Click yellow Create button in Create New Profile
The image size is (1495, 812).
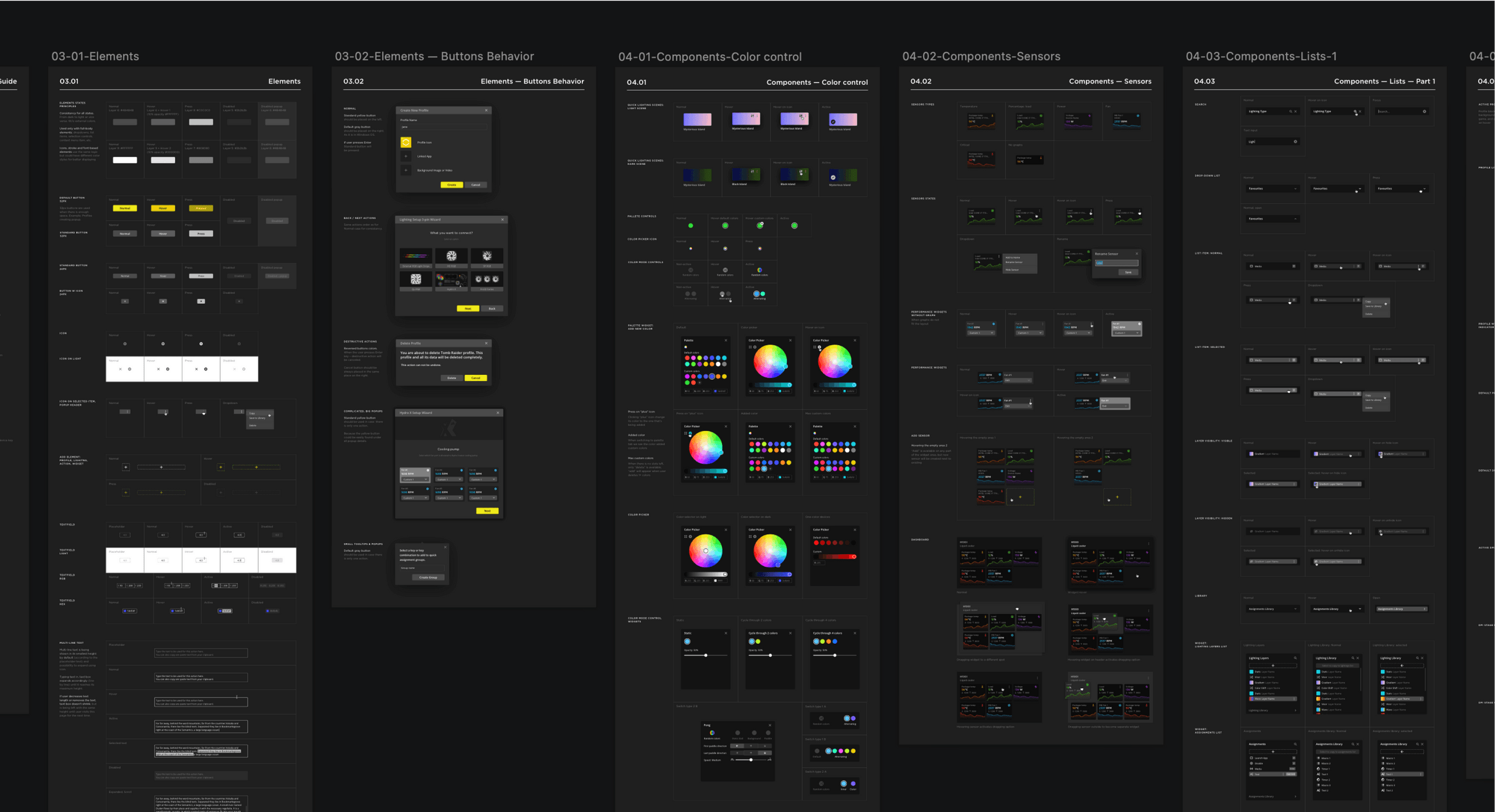click(x=452, y=185)
